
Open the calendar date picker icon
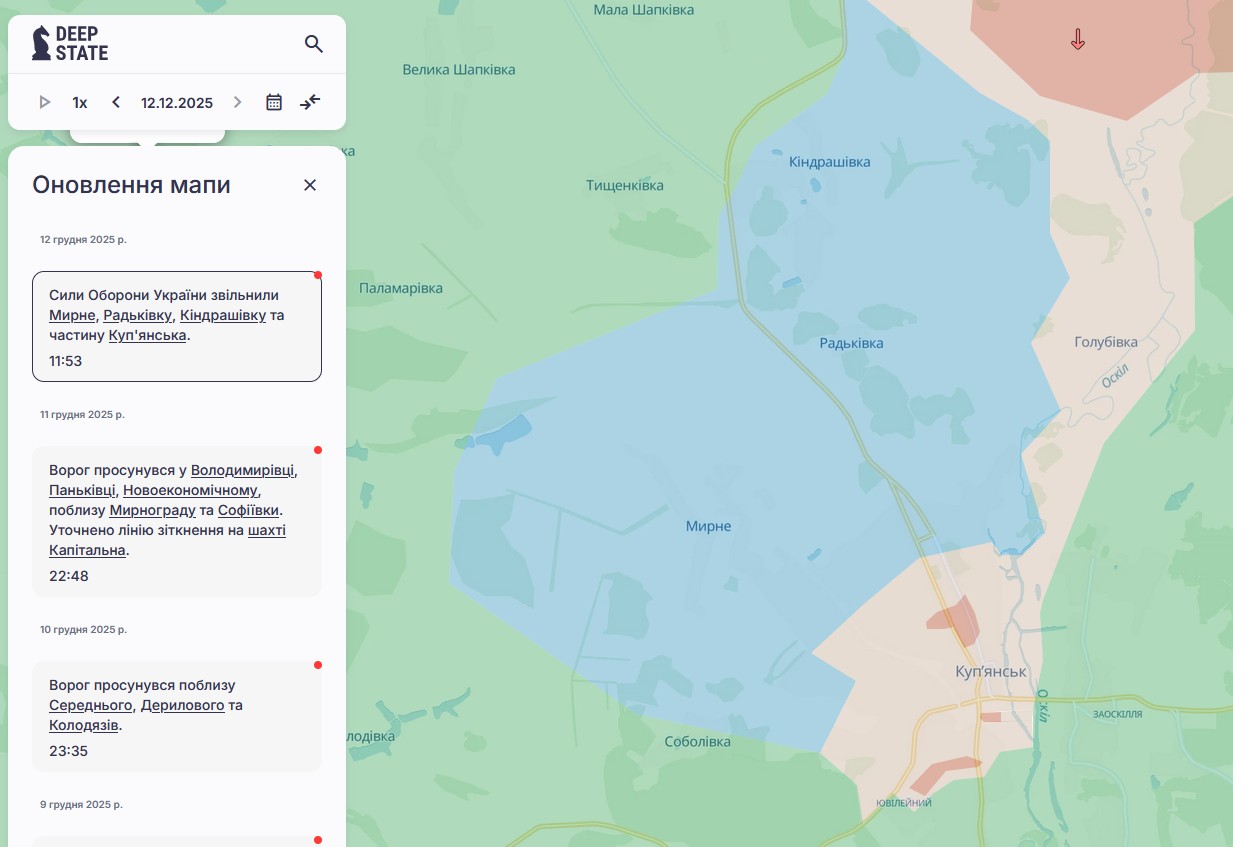(274, 102)
